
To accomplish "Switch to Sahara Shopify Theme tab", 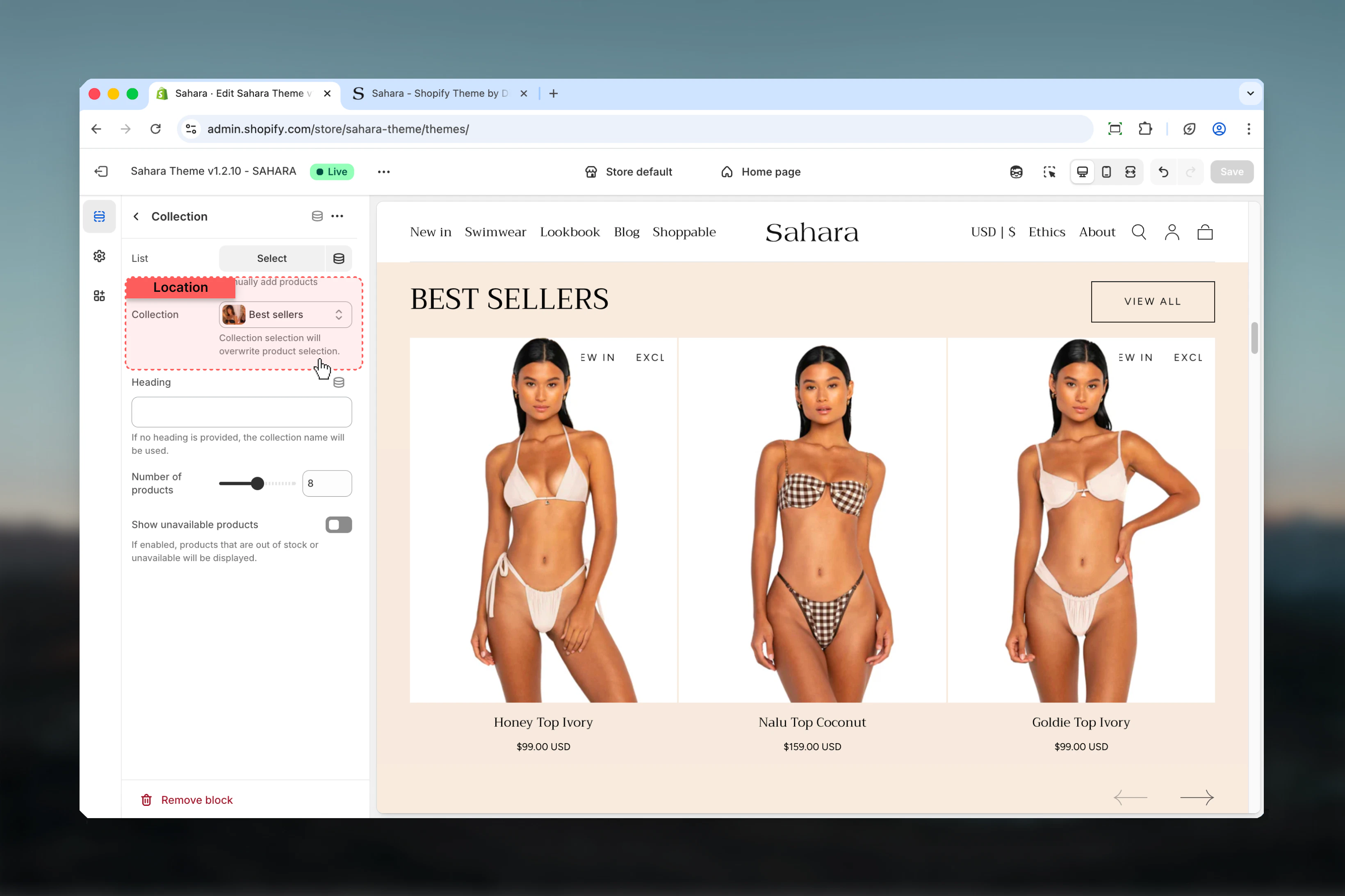I will [x=440, y=94].
